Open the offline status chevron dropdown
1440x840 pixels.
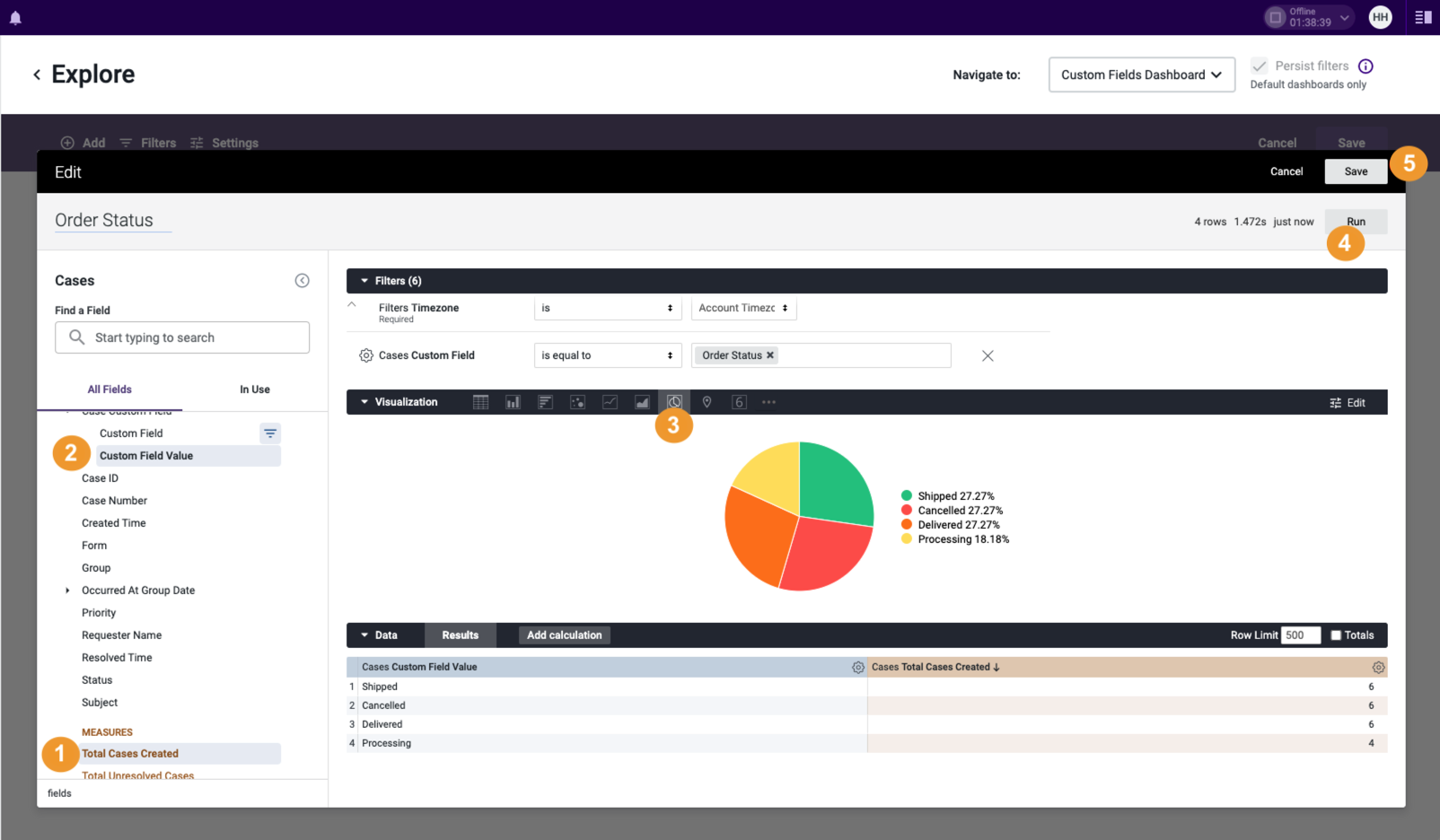click(1344, 17)
